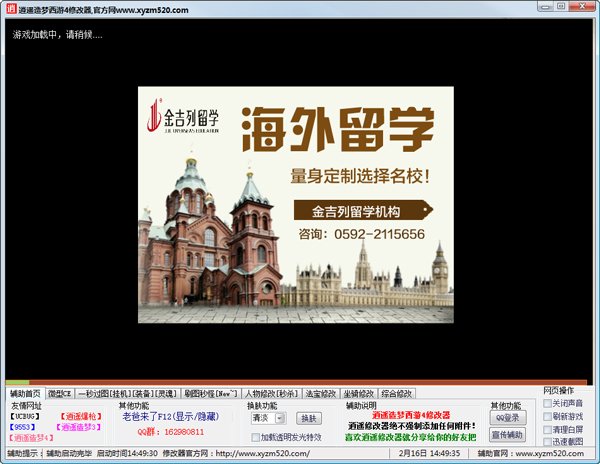Minimize the modifier window
Viewport: 600px width, 464px height.
(x=545, y=7)
